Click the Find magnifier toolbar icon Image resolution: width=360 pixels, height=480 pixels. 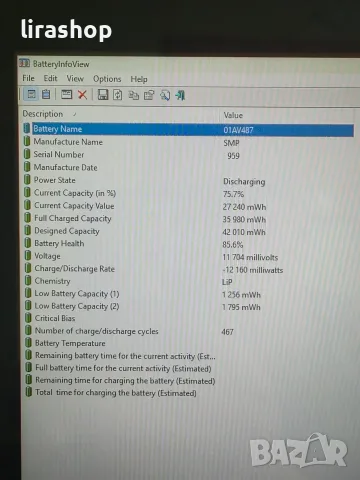coord(165,96)
